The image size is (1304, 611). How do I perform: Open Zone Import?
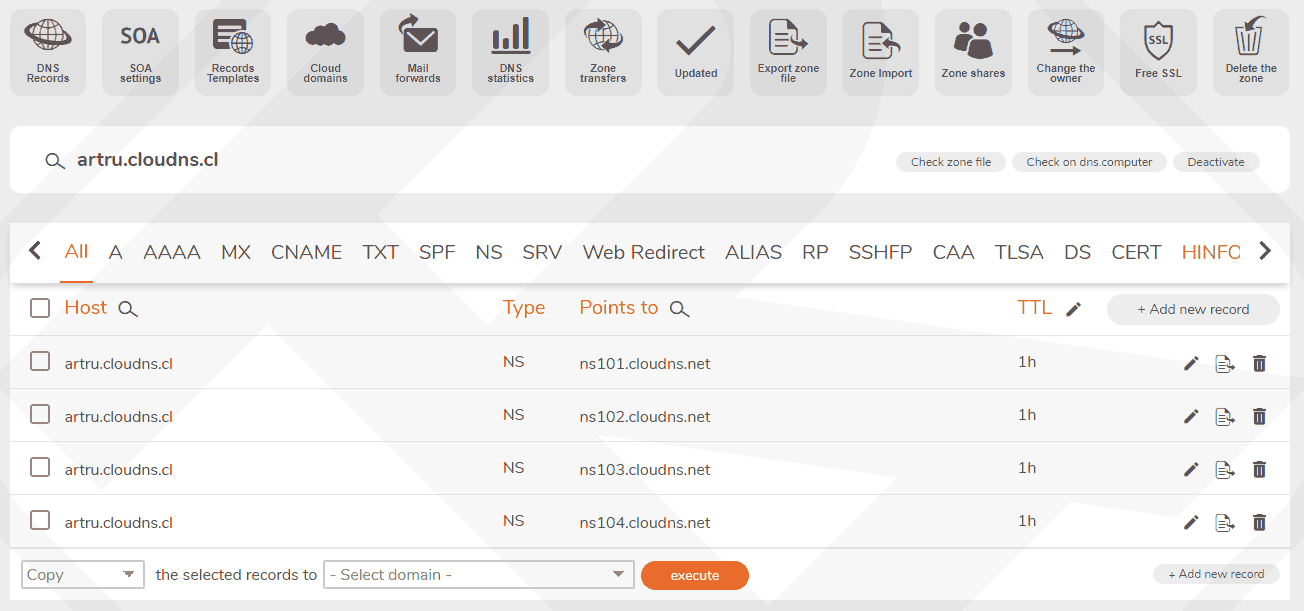(x=880, y=52)
